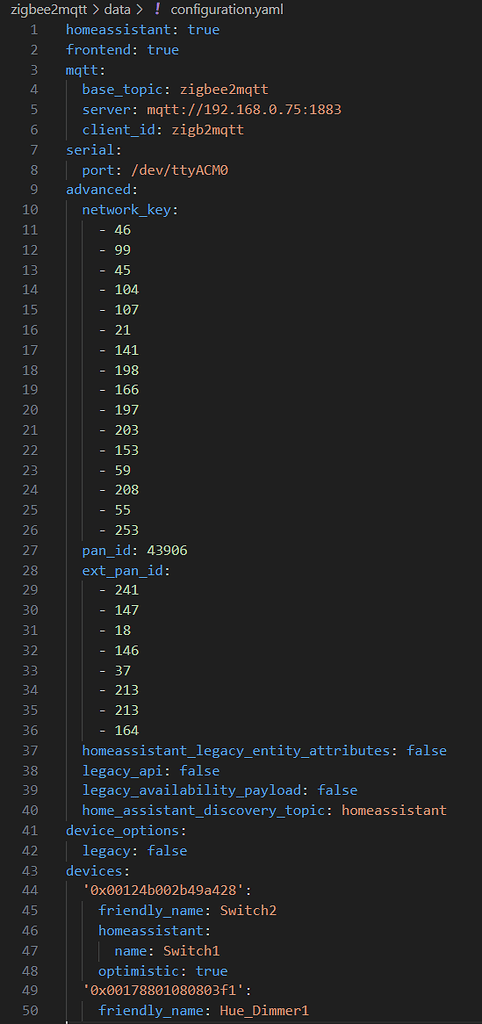Click the homeassistant true value on line 1
The height and width of the screenshot is (1024, 482).
point(203,30)
